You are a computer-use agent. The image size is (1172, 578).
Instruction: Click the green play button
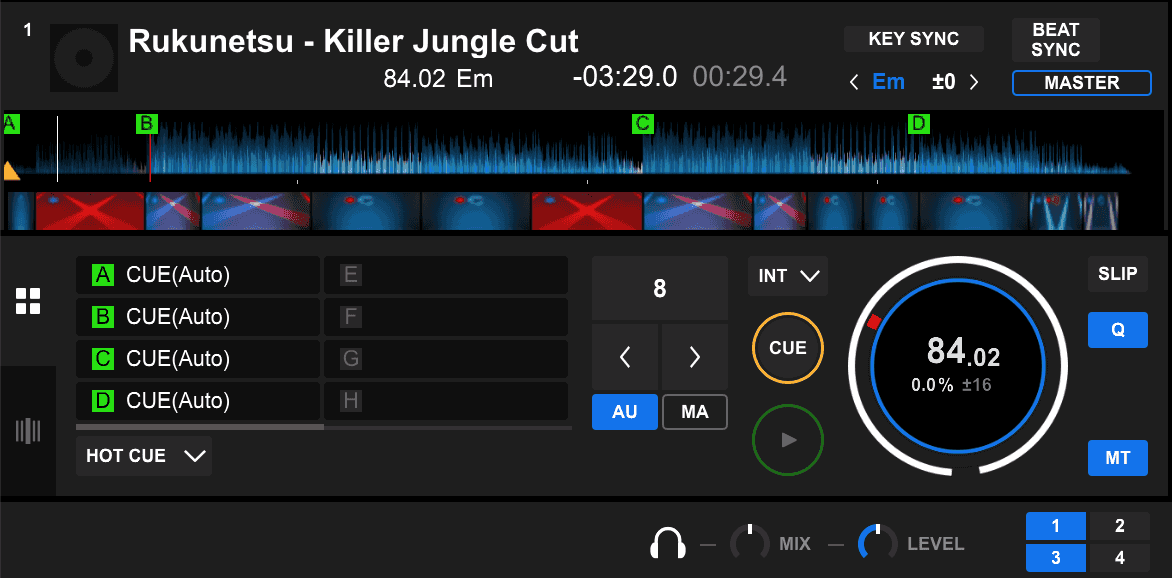point(788,439)
